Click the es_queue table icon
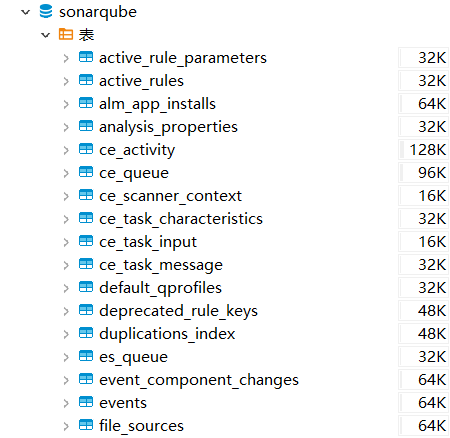This screenshot has width=450, height=438. pyautogui.click(x=86, y=356)
